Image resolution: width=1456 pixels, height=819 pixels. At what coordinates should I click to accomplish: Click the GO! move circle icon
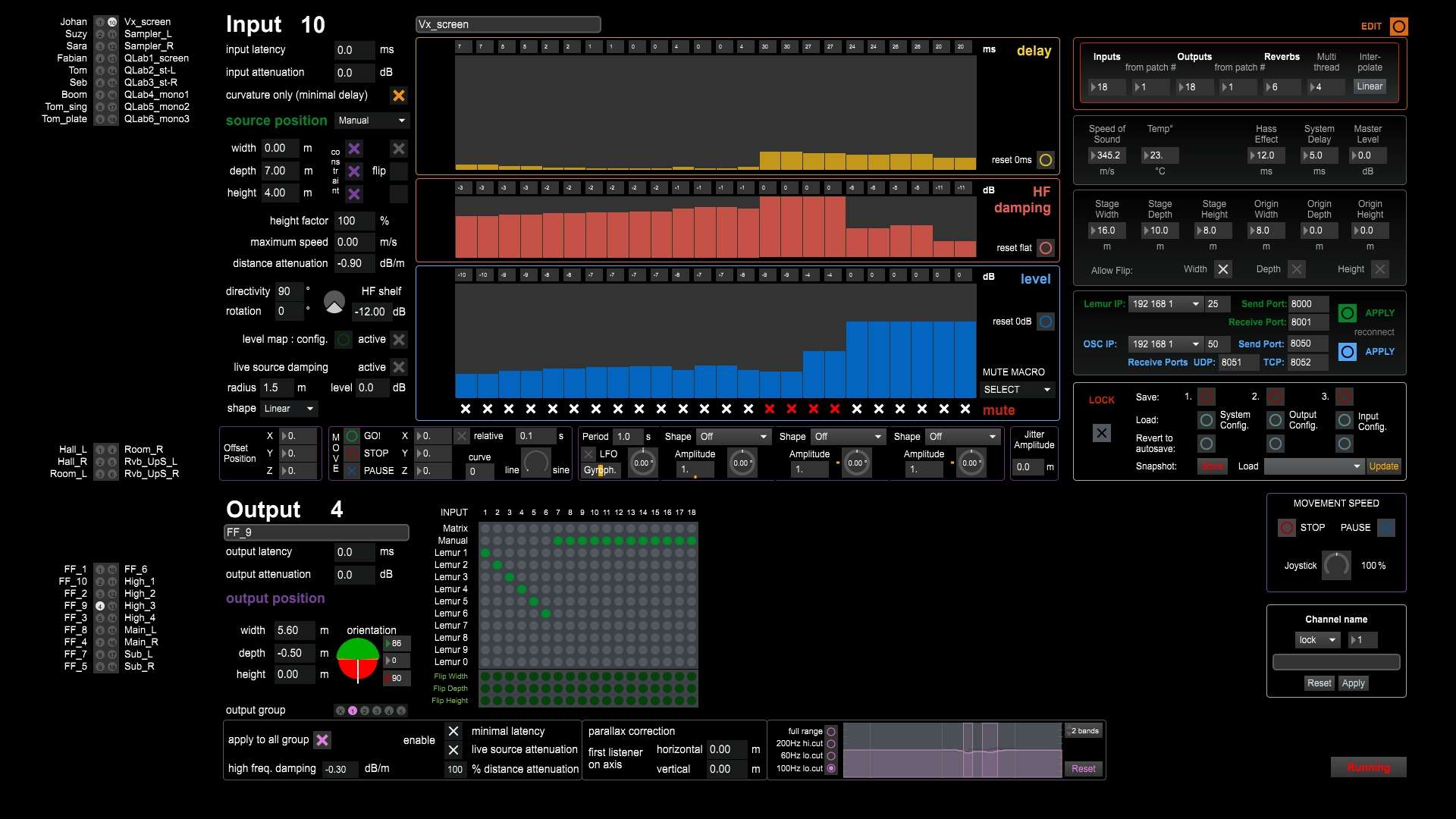click(x=352, y=436)
